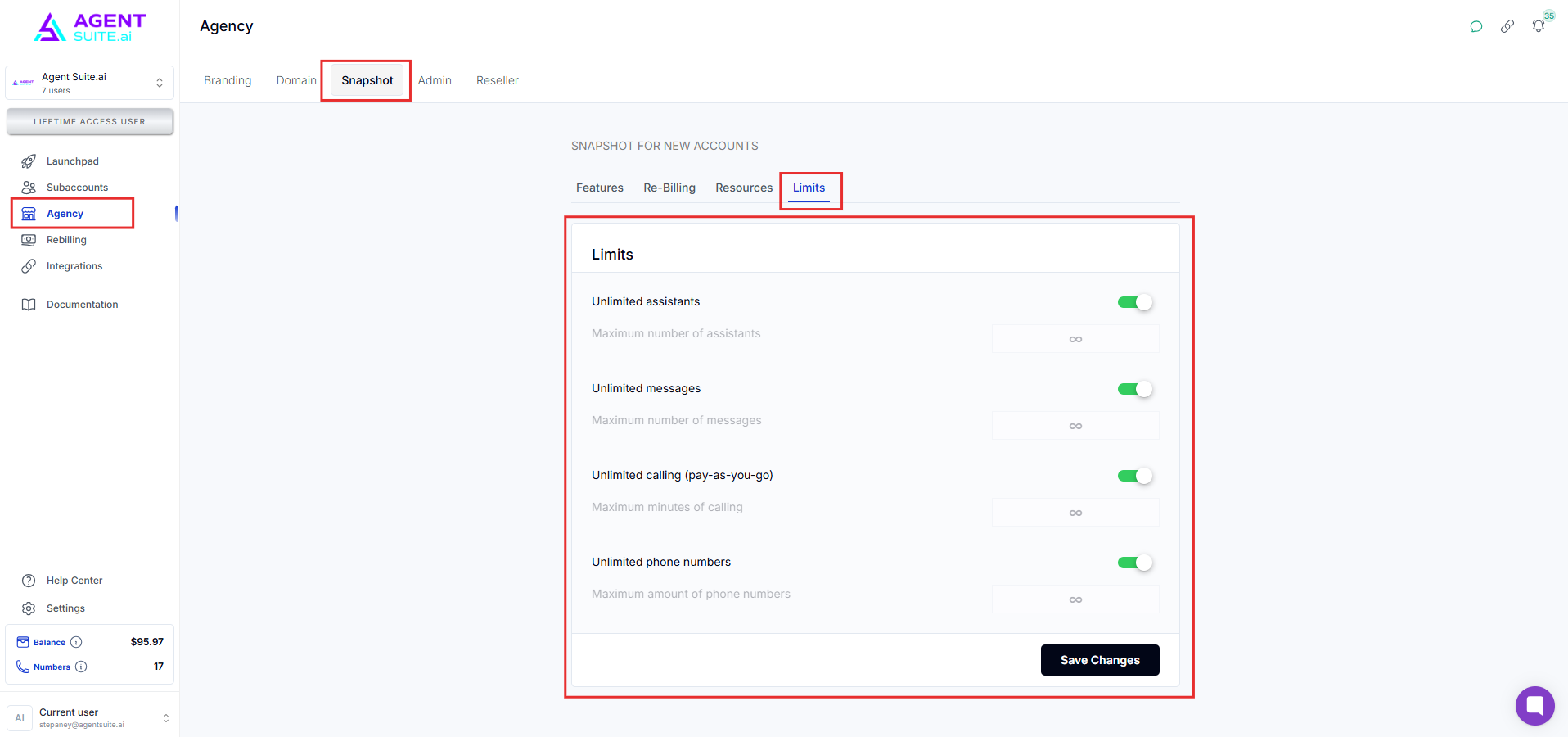Image resolution: width=1568 pixels, height=737 pixels.
Task: Click Maximum minutes of calling field
Action: click(x=1075, y=513)
